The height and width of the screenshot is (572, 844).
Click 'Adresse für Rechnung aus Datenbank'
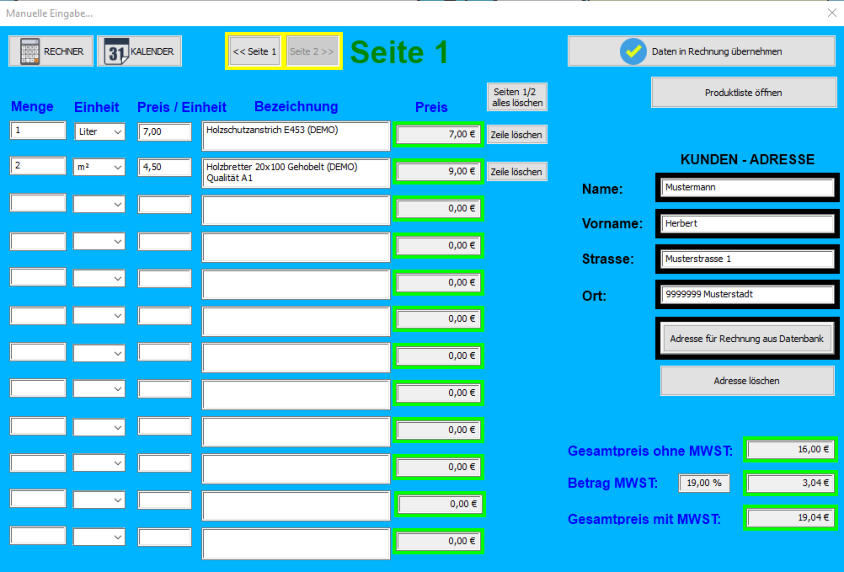click(747, 339)
